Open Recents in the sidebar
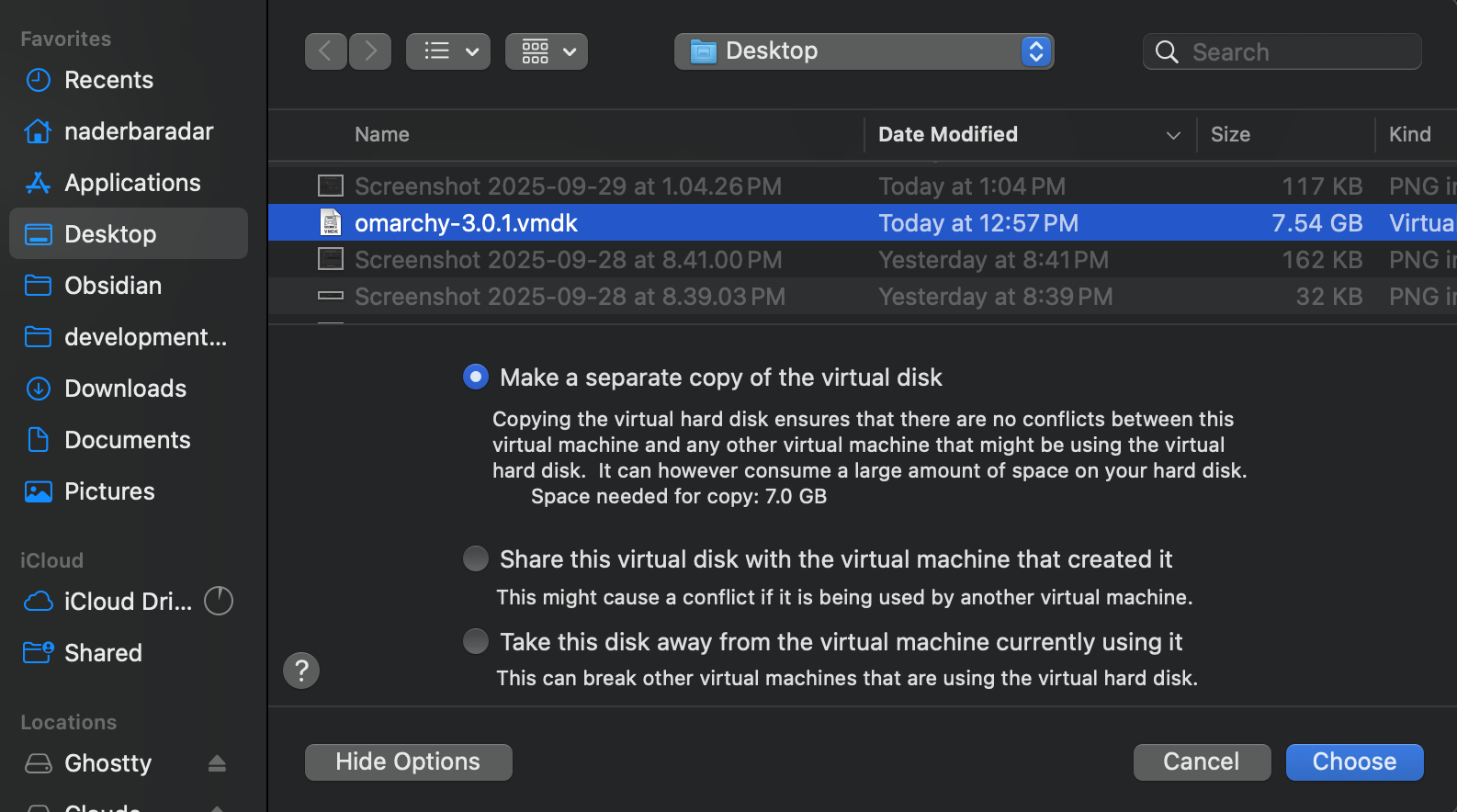1457x812 pixels. (x=108, y=80)
